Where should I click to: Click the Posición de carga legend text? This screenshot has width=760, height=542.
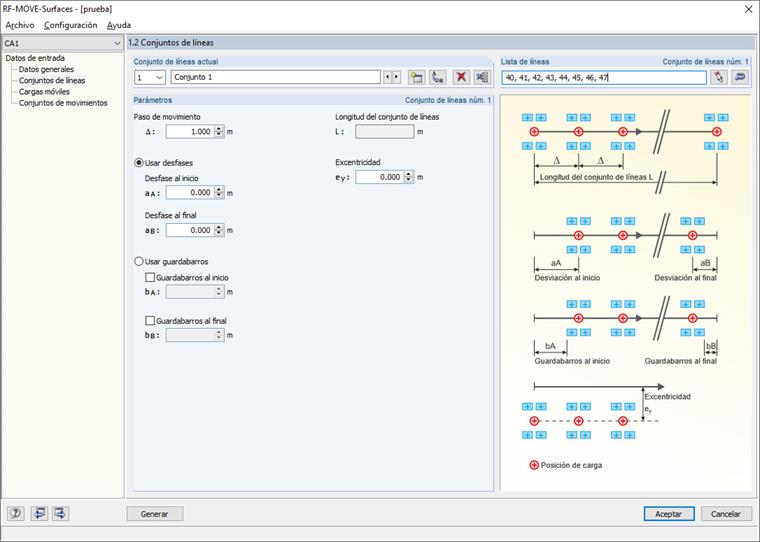pos(571,465)
